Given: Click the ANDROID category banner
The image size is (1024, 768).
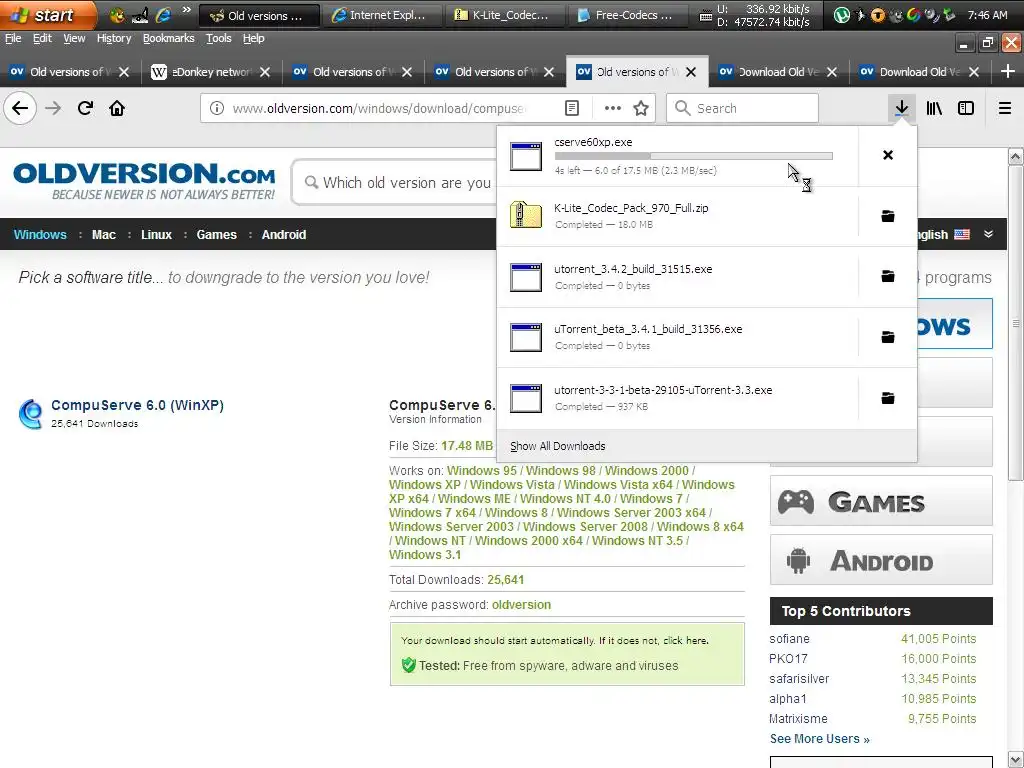Looking at the screenshot, I should pyautogui.click(x=881, y=560).
